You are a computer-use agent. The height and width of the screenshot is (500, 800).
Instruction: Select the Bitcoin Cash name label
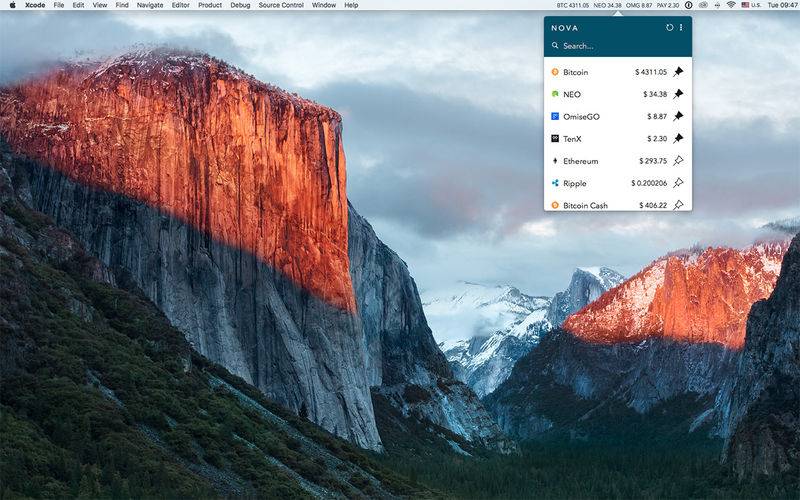pos(586,206)
